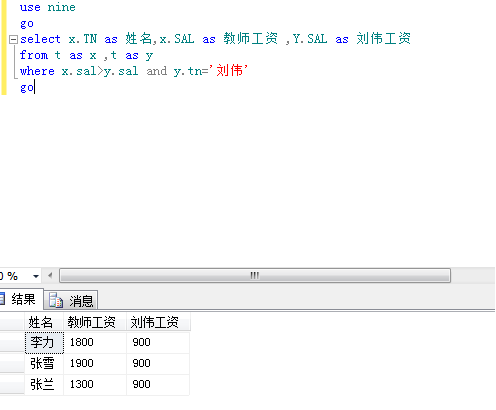Switch to the 结果 tab
Screen dimensions: 496x410
click(x=21, y=299)
